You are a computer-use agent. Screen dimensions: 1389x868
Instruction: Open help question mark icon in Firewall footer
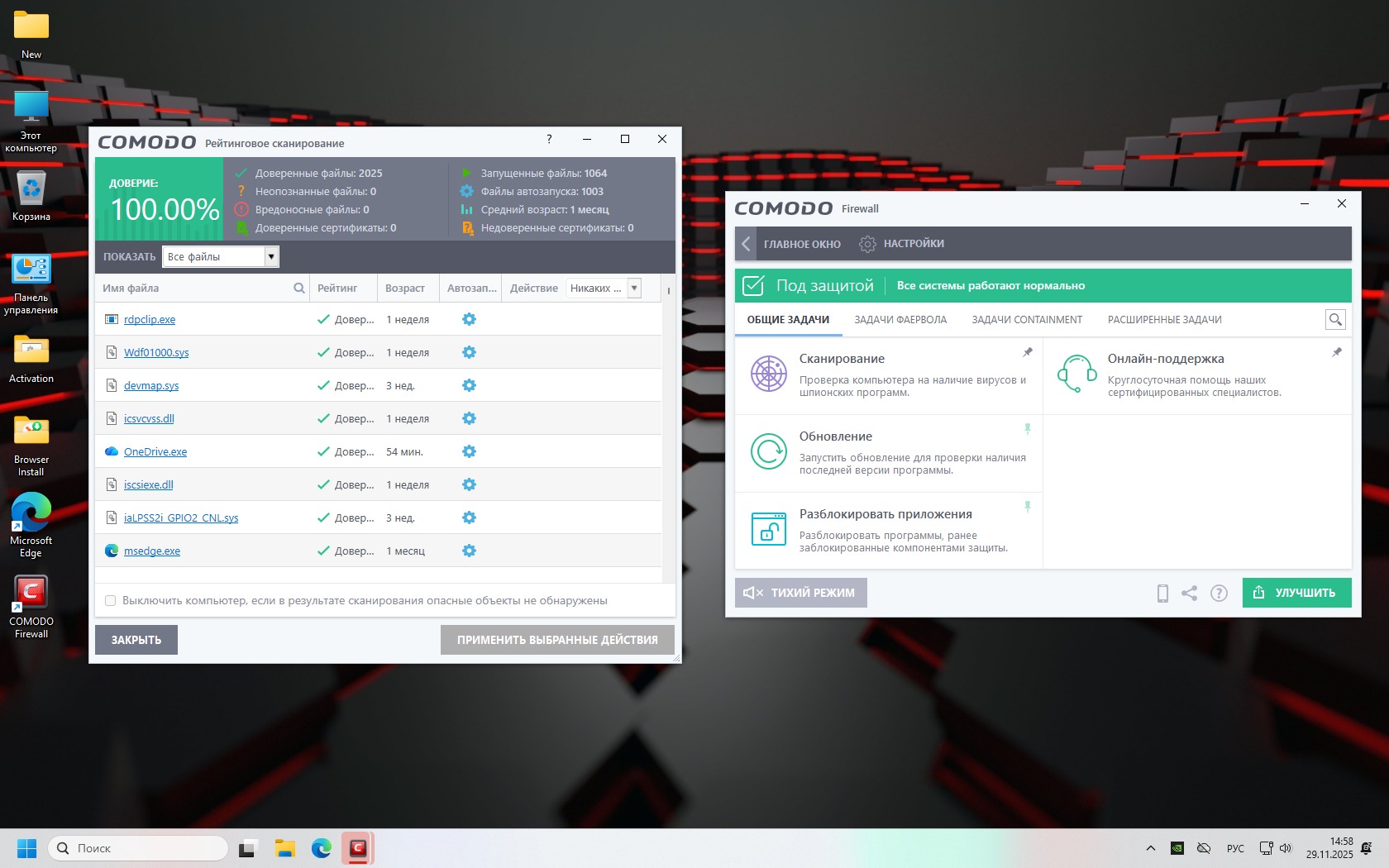1219,593
